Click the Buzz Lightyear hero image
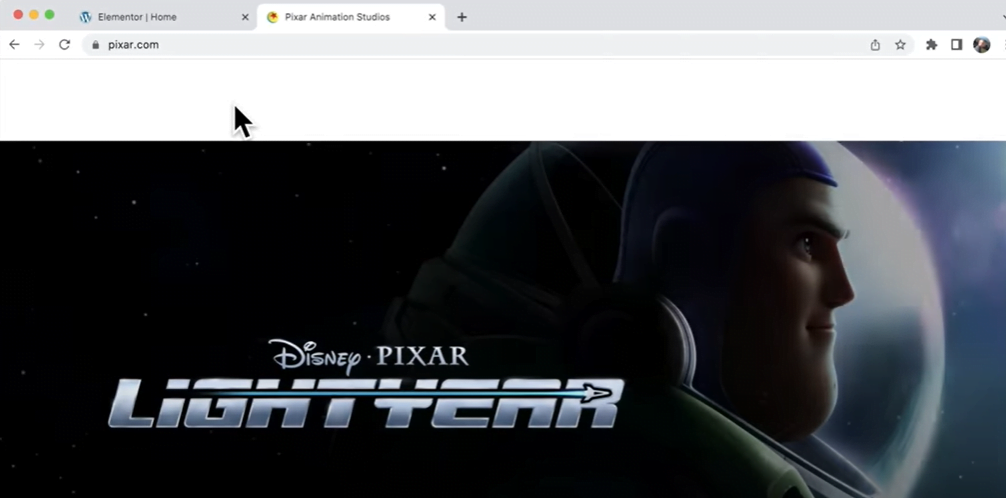1006x498 pixels. tap(503, 320)
